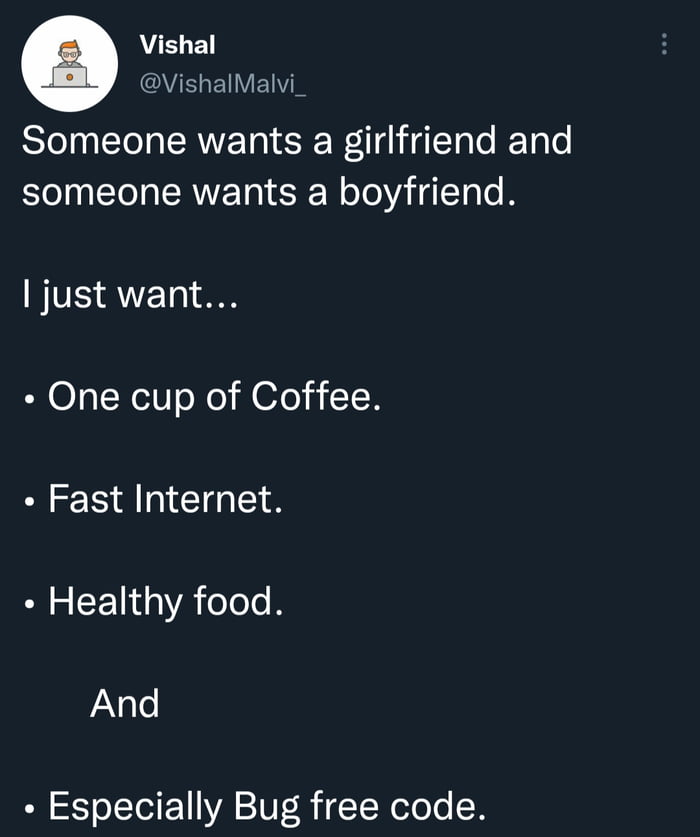Screen dimensions: 700x837
Task: Click the line "Someone wants a girlfriend and"
Action: (297, 140)
